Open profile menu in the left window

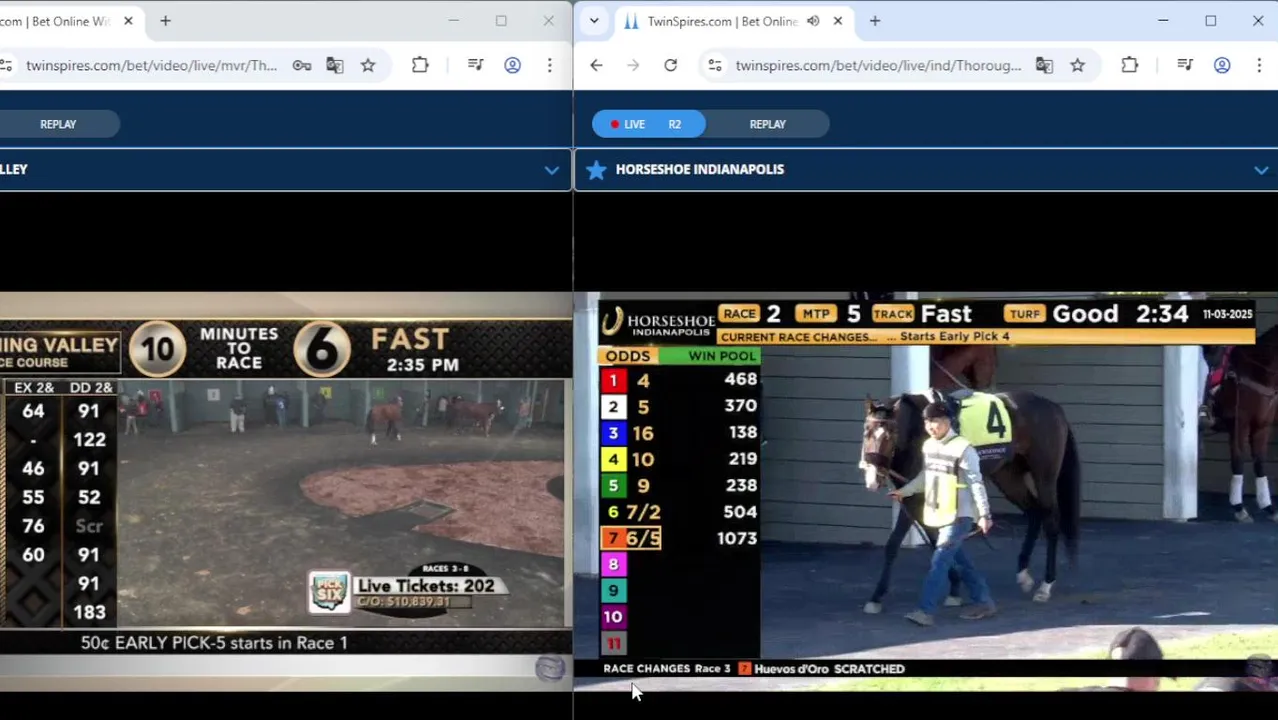coord(512,65)
